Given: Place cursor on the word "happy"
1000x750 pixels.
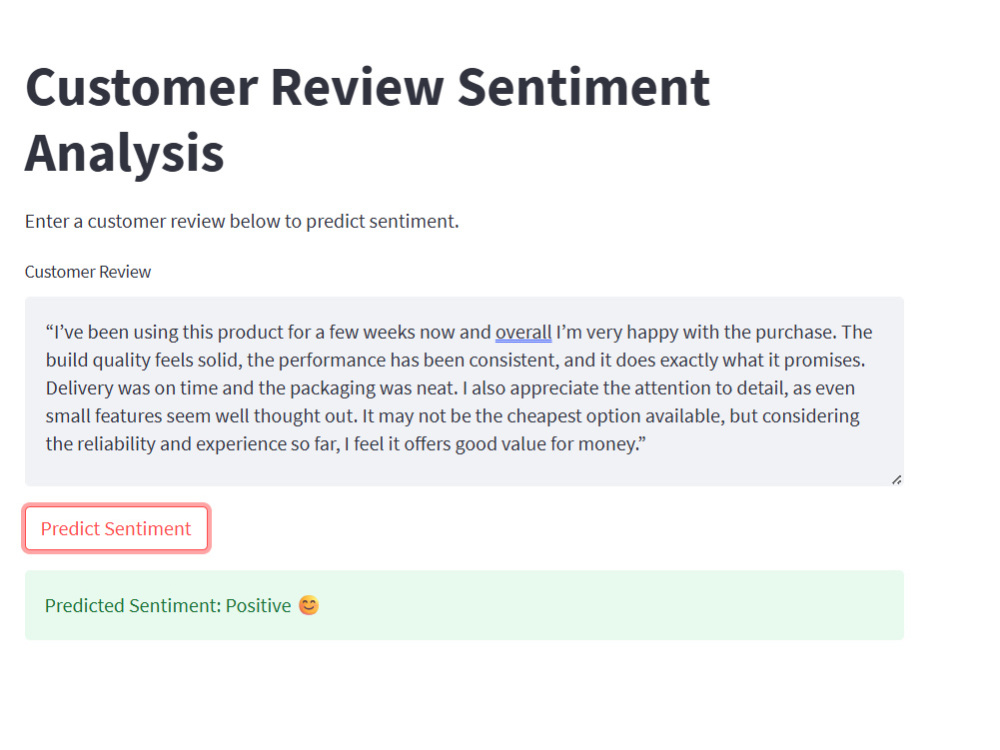Looking at the screenshot, I should point(652,332).
